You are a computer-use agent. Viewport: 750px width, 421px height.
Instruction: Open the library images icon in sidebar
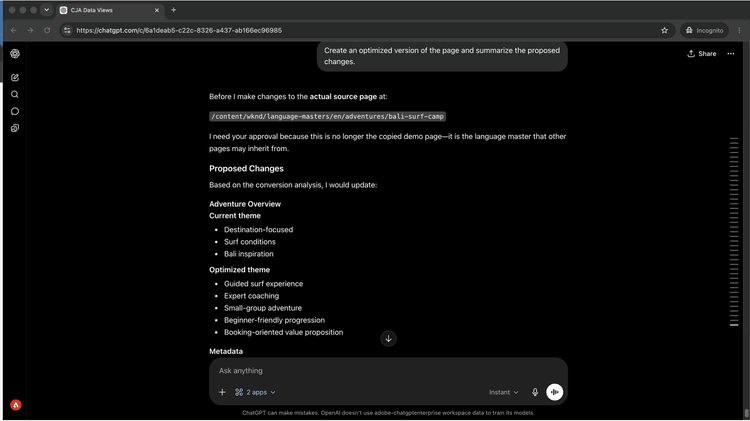click(x=15, y=128)
